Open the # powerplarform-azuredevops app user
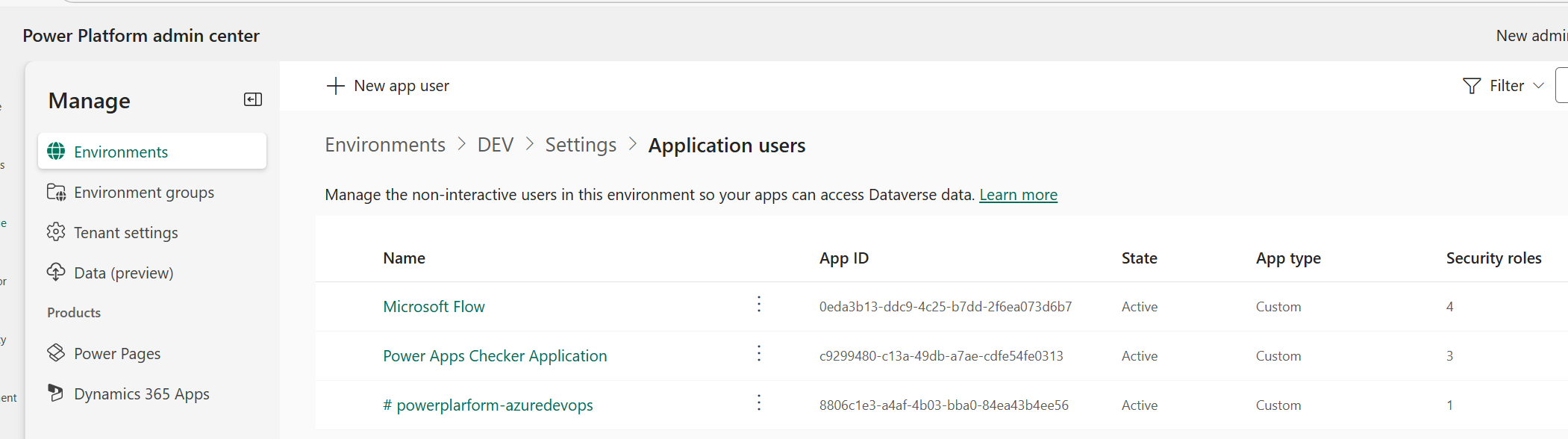The width and height of the screenshot is (1568, 439). click(x=488, y=405)
